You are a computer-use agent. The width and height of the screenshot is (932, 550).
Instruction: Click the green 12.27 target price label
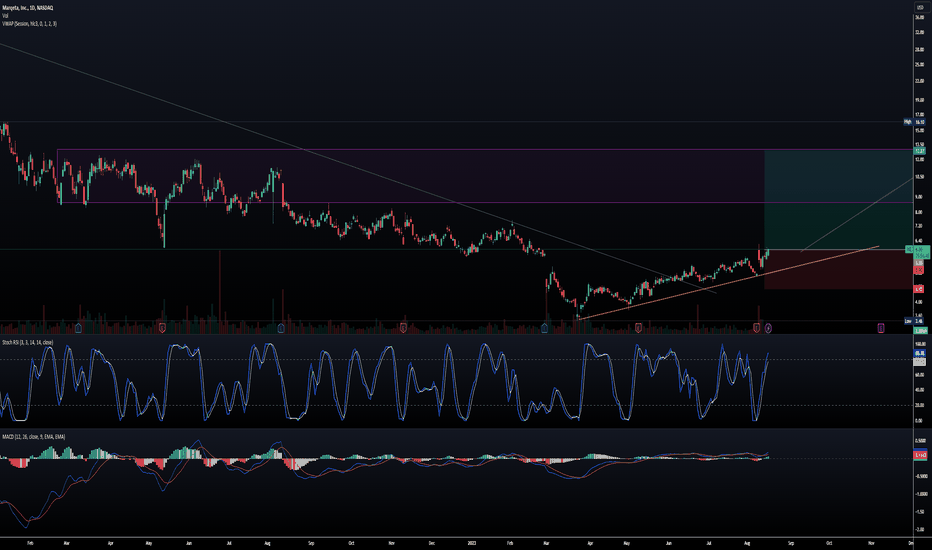920,151
